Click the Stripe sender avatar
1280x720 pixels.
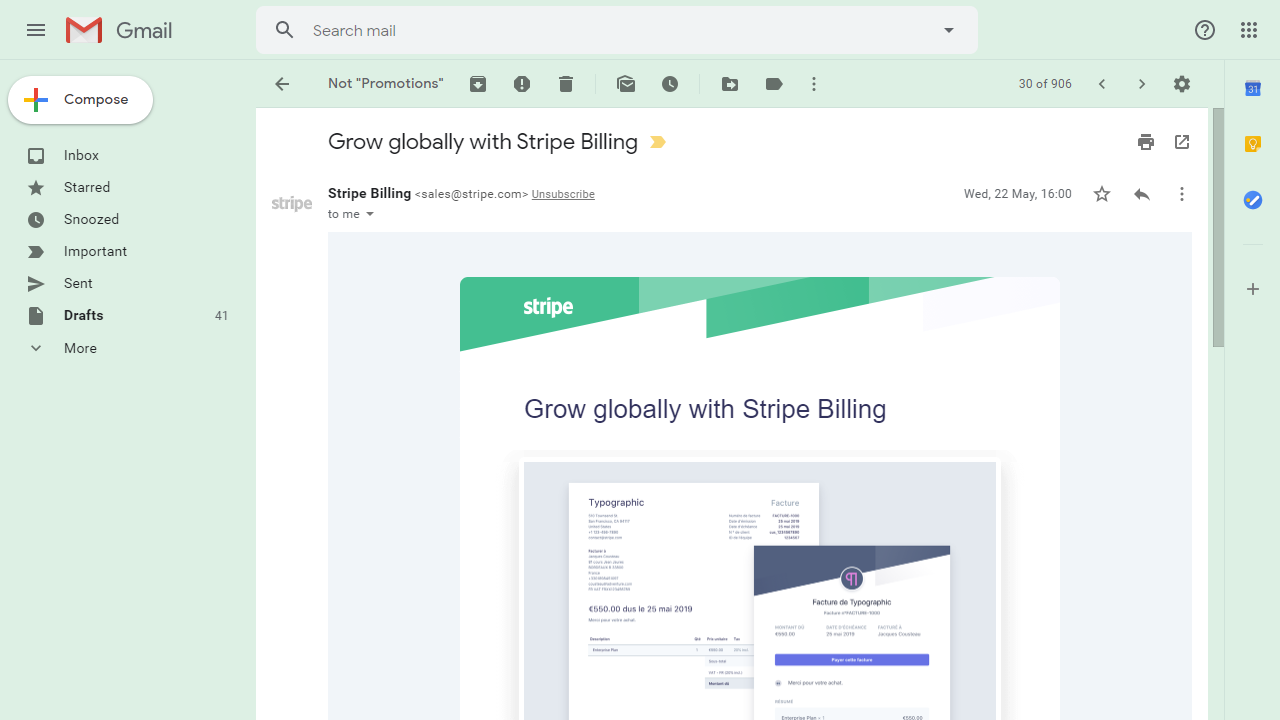click(292, 203)
